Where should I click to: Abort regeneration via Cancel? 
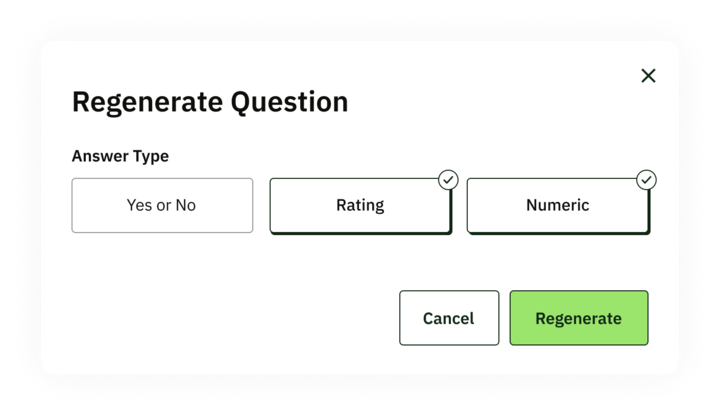(448, 318)
